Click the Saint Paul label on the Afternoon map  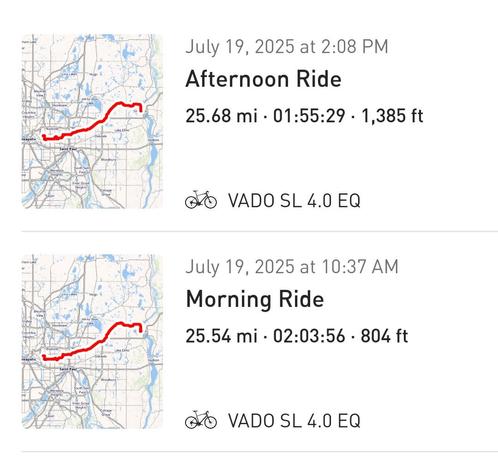68,149
